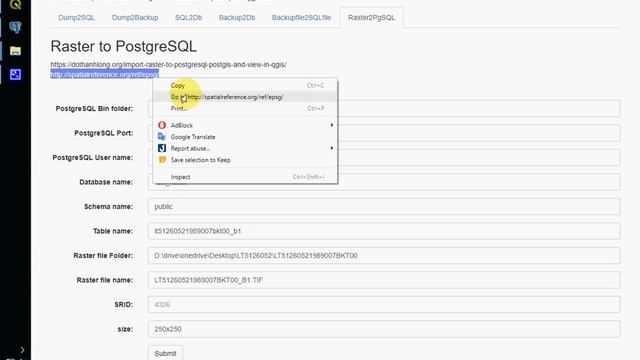This screenshot has height=360, width=640.
Task: Open the yellow folder icon in the sidebar
Action: [x=15, y=51]
